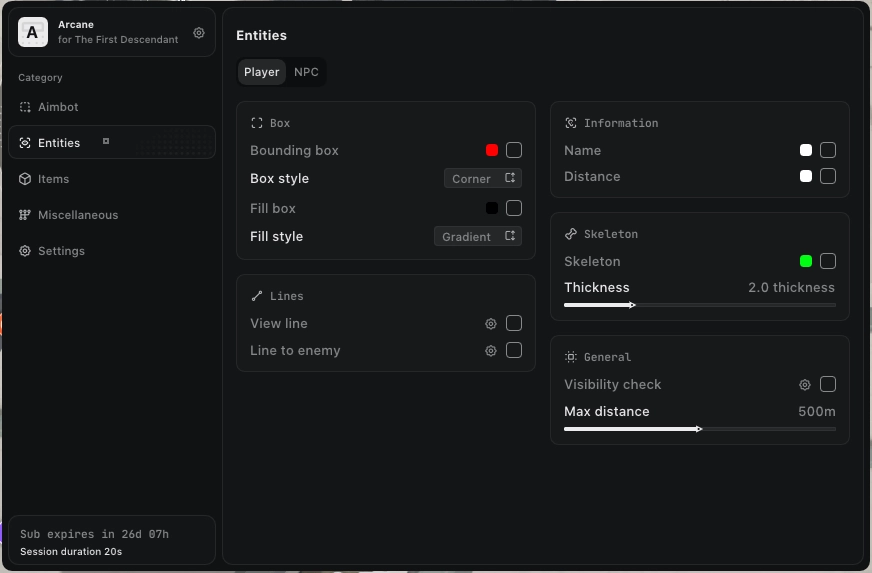Open header gear settings icon
Viewport: 872px width, 573px height.
pyautogui.click(x=199, y=33)
